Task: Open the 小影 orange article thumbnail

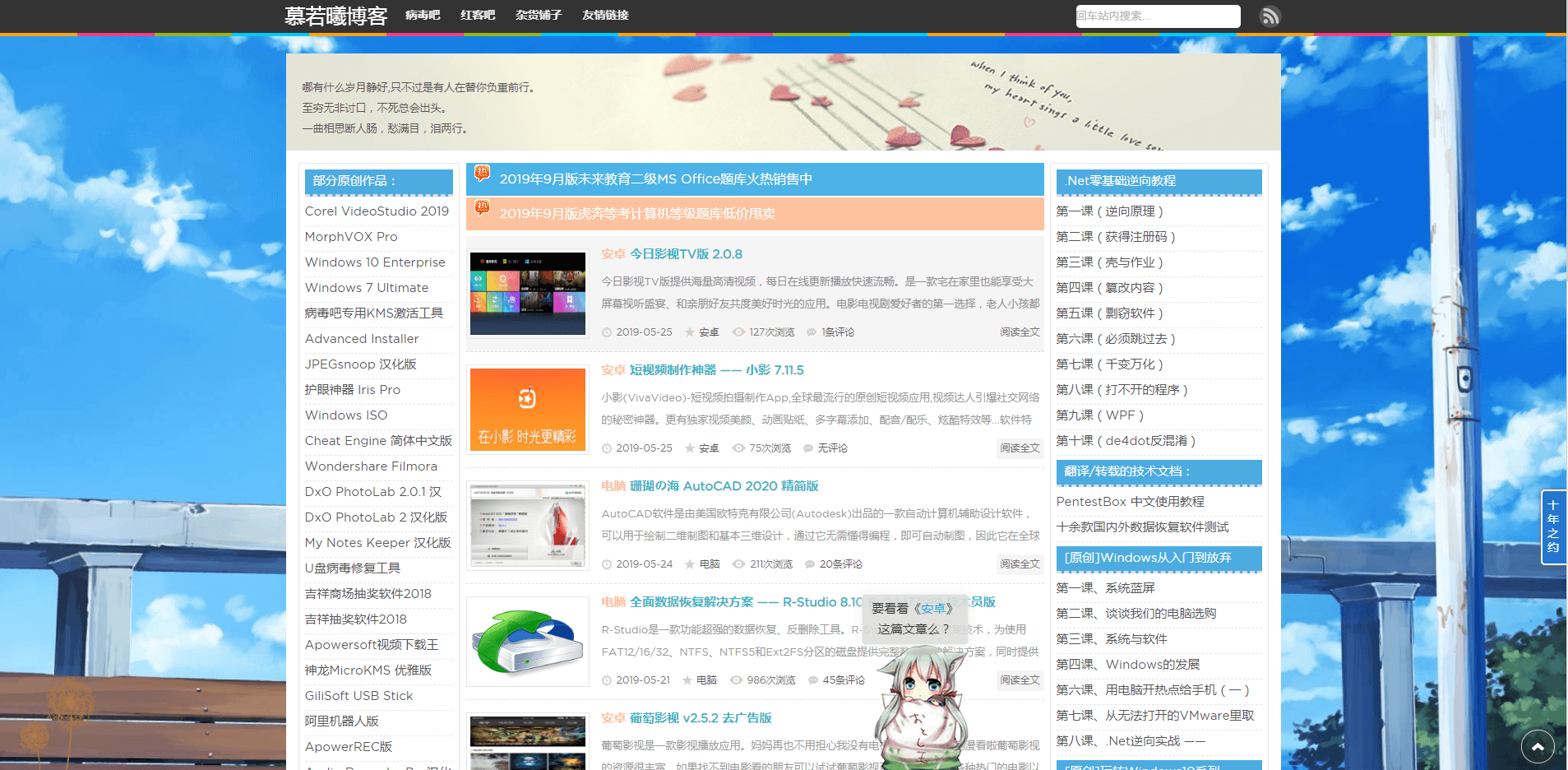Action: 527,410
